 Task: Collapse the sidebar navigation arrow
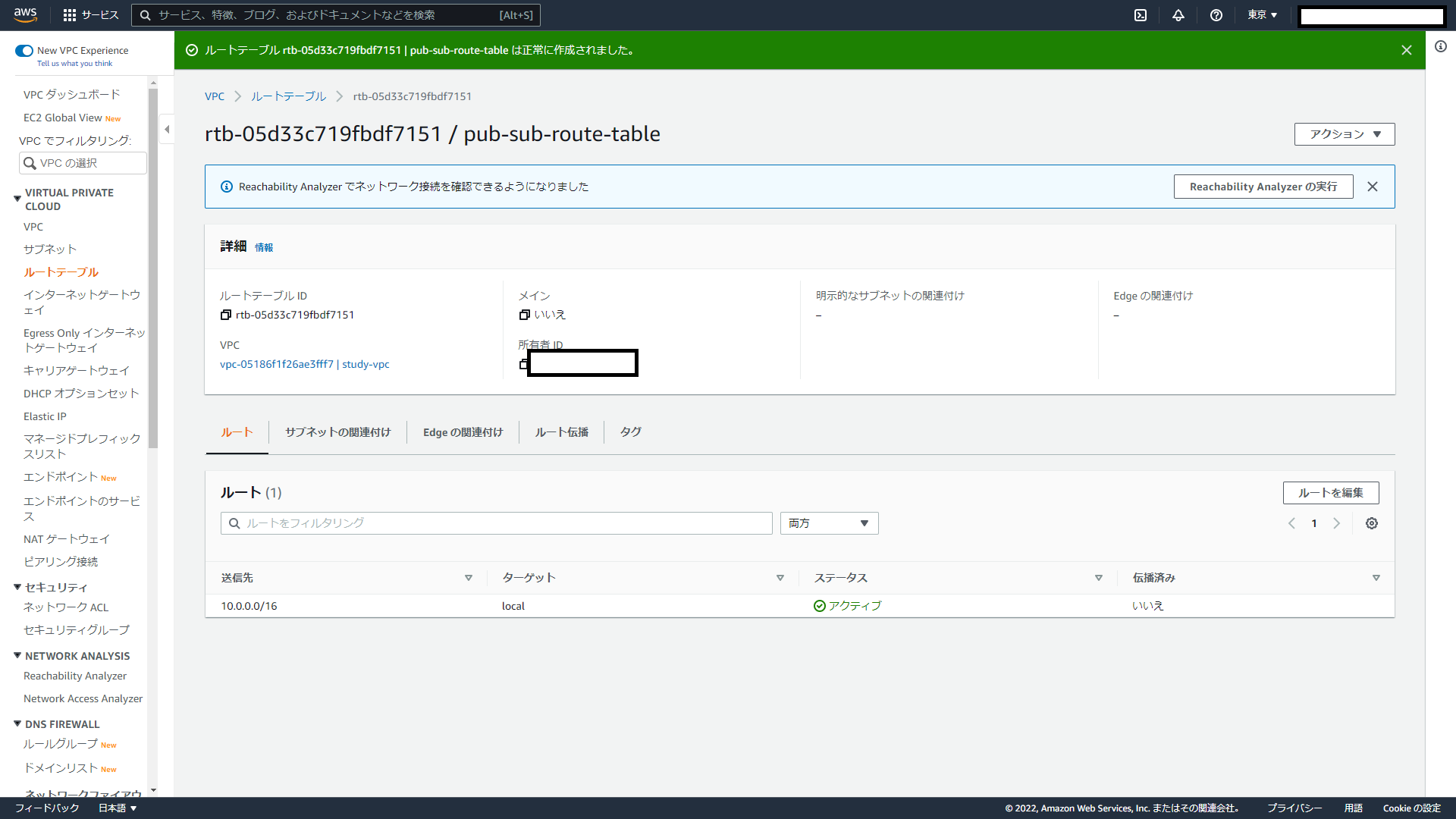click(167, 129)
